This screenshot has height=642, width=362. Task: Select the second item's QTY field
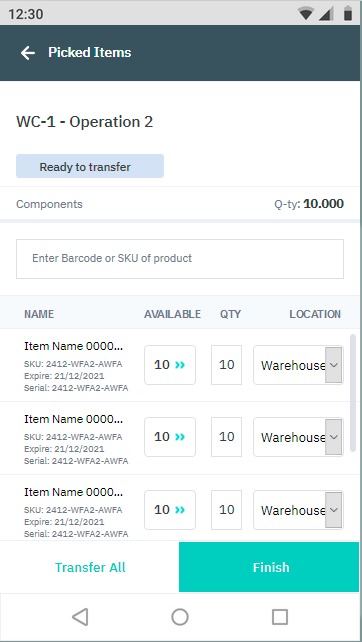(226, 437)
